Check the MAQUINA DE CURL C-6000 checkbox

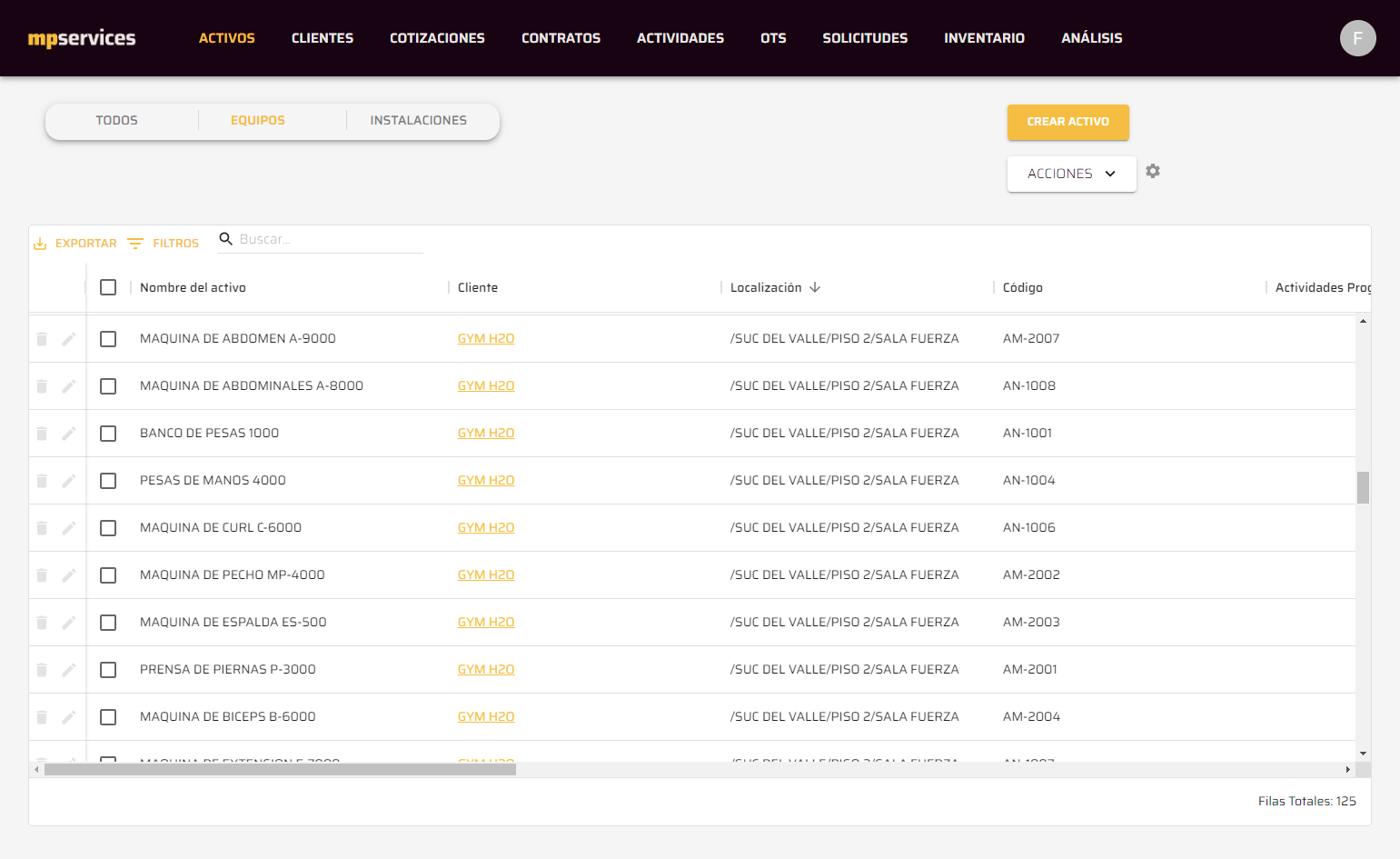click(108, 528)
